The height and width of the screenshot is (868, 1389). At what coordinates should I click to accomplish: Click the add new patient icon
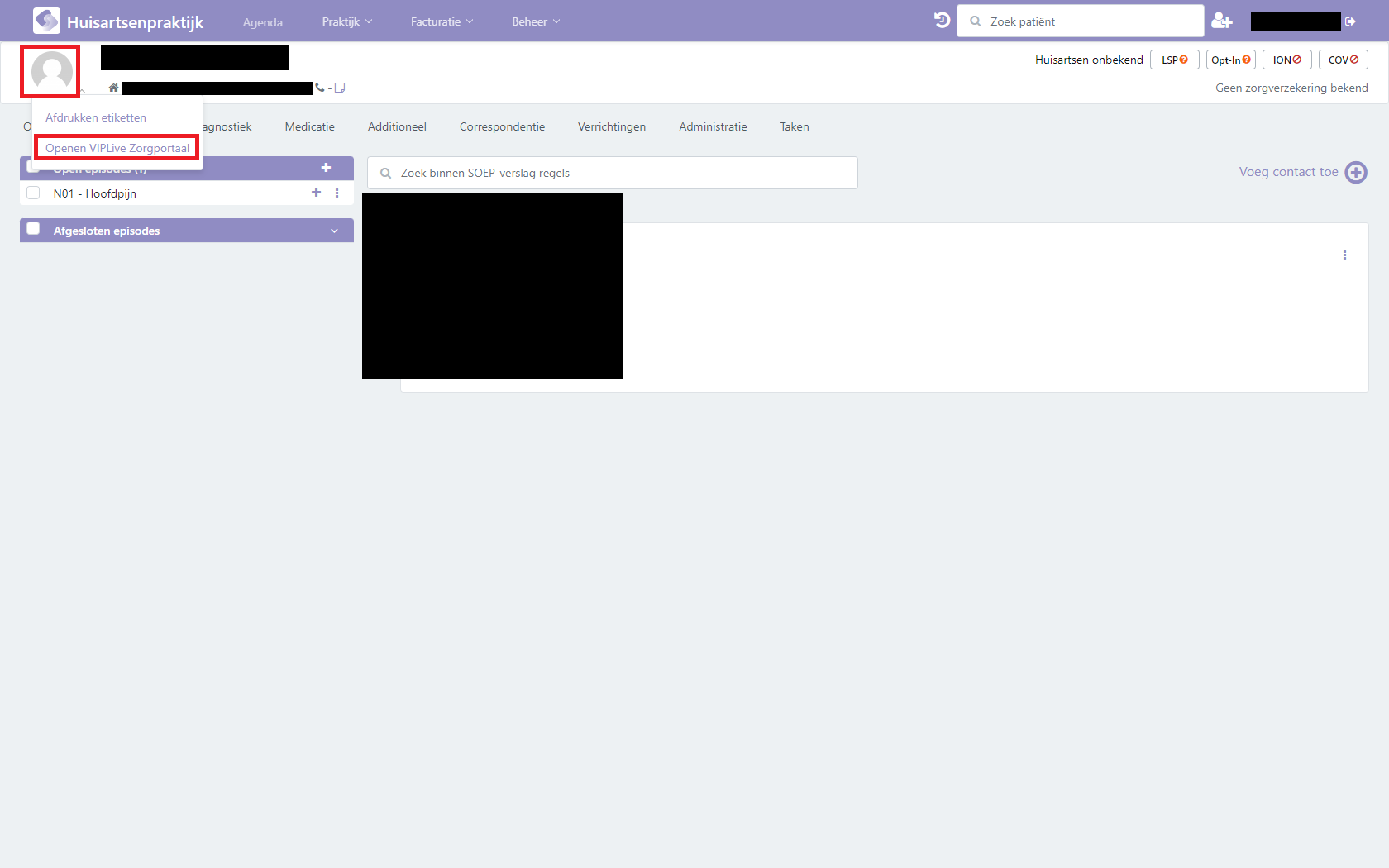(x=1221, y=21)
